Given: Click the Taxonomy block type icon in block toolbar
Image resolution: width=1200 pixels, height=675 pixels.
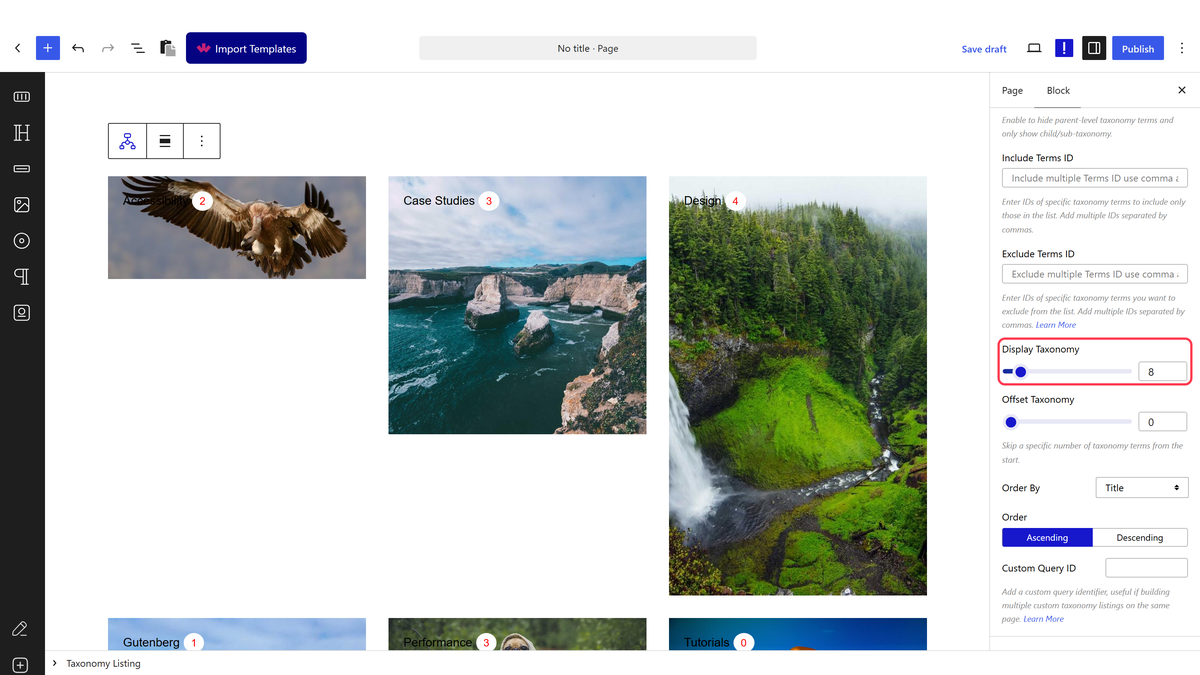Looking at the screenshot, I should tap(127, 141).
